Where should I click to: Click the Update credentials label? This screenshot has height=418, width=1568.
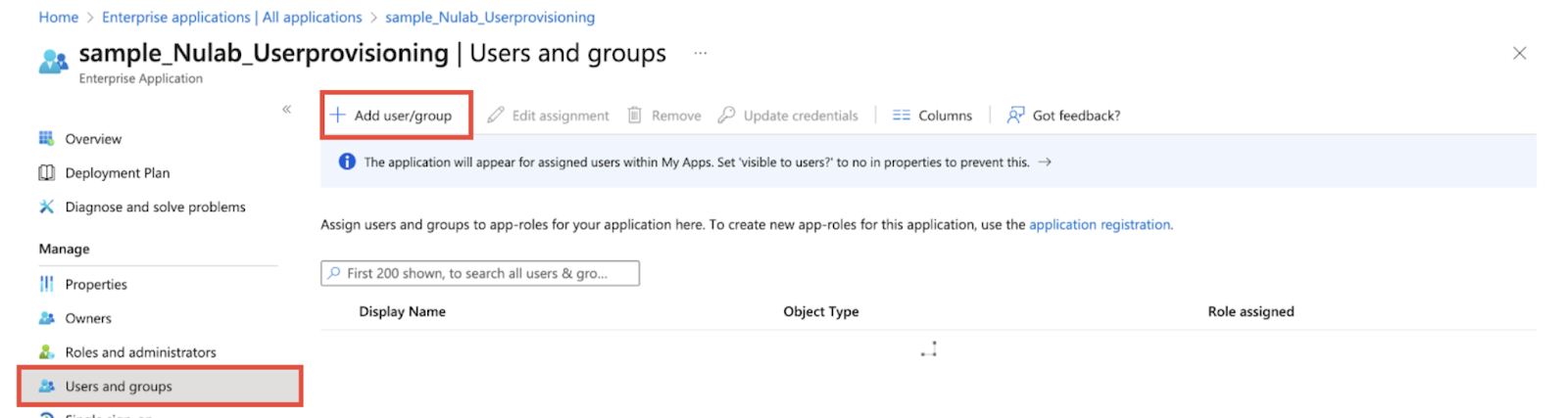click(801, 116)
